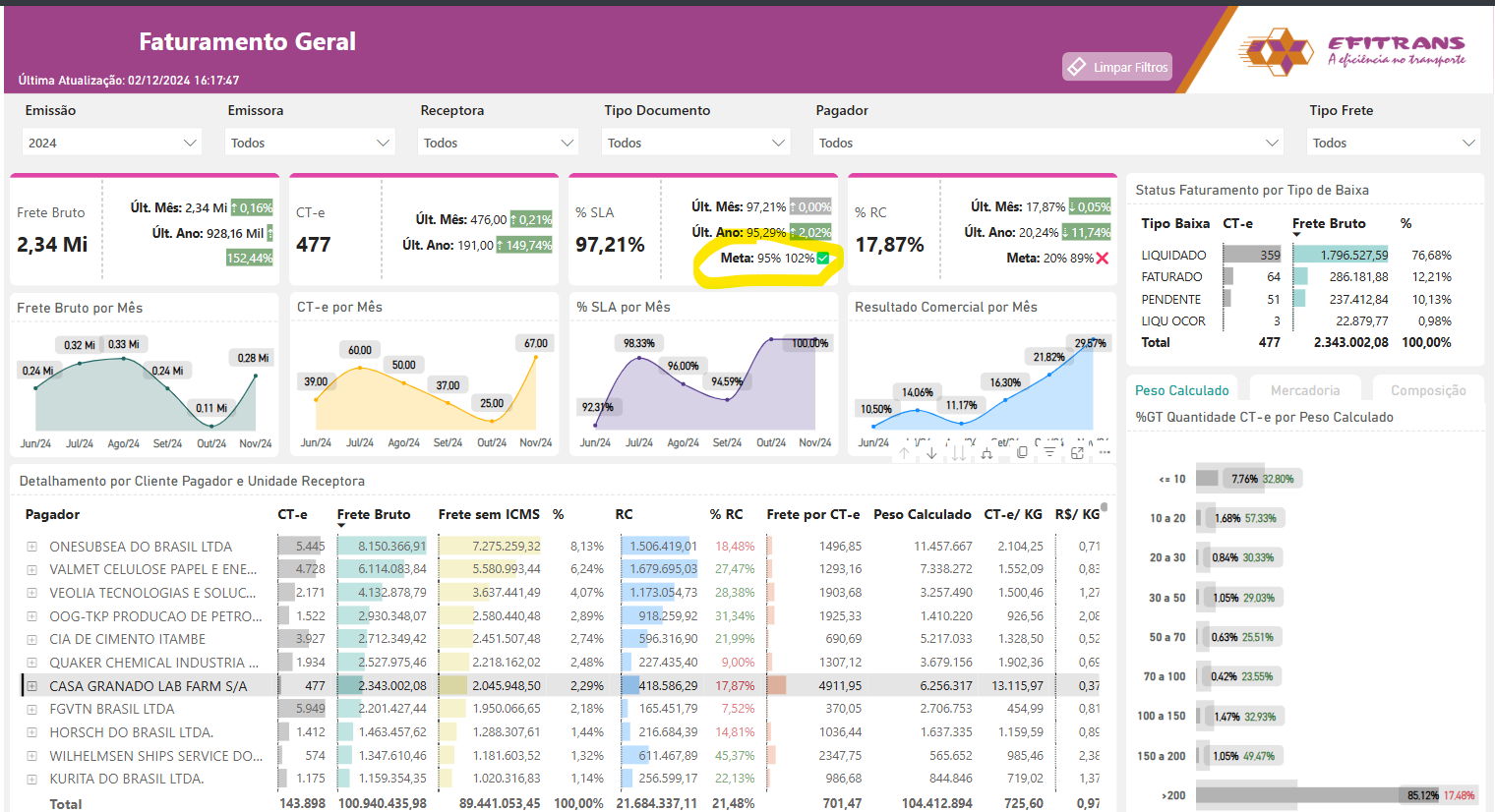Viewport: 1495px width, 812px height.
Task: Switch to the Mercadoria tab
Action: [x=1305, y=390]
